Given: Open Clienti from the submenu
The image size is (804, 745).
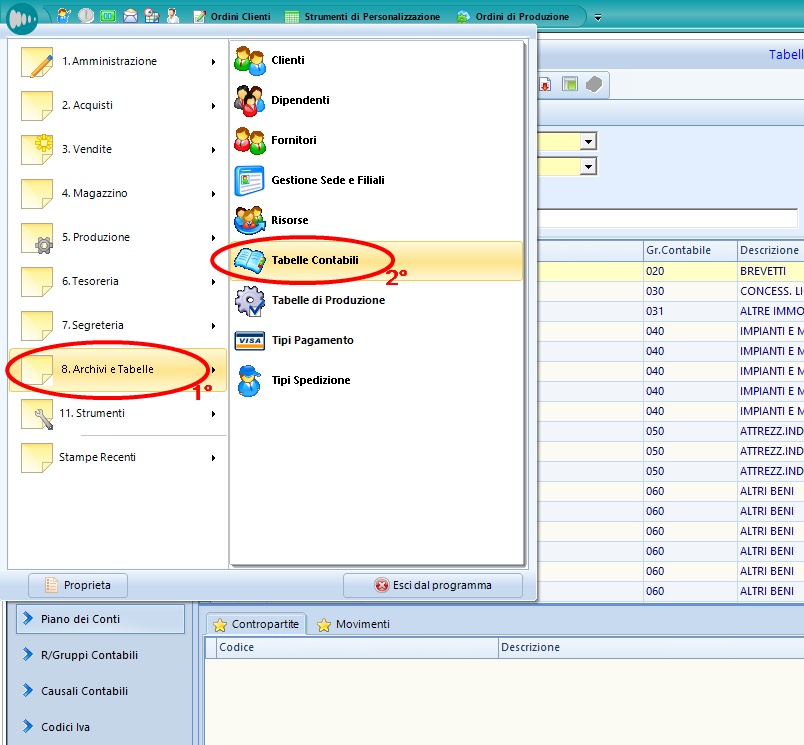Looking at the screenshot, I should (287, 60).
